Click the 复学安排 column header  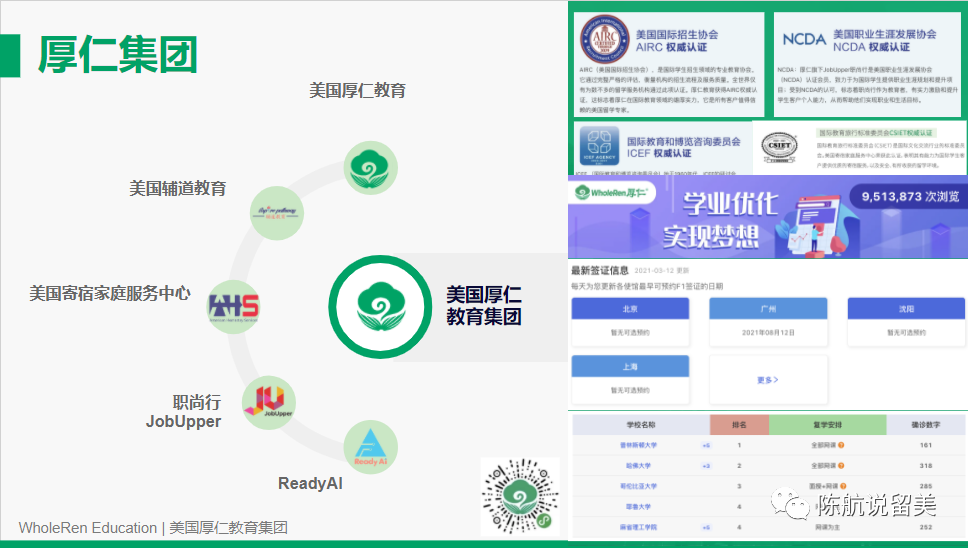(827, 424)
